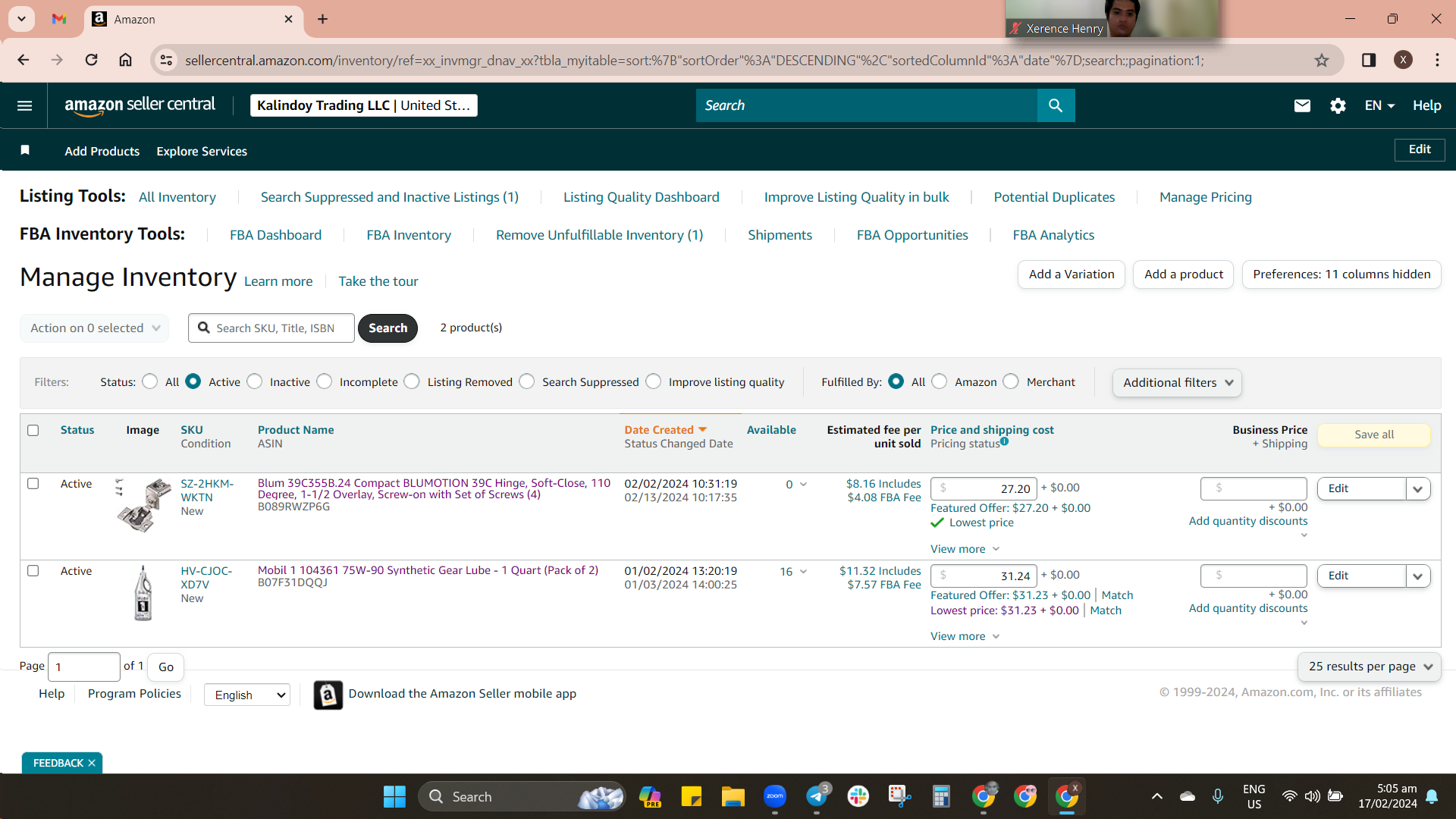Viewport: 1456px width, 819px height.
Task: Open the settings gear icon
Action: tap(1338, 105)
